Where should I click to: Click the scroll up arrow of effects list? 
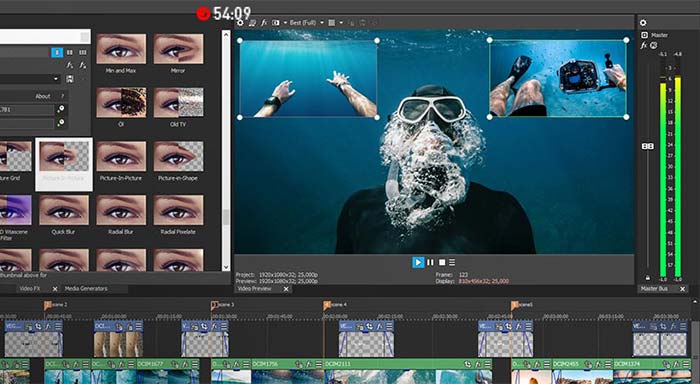[226, 34]
